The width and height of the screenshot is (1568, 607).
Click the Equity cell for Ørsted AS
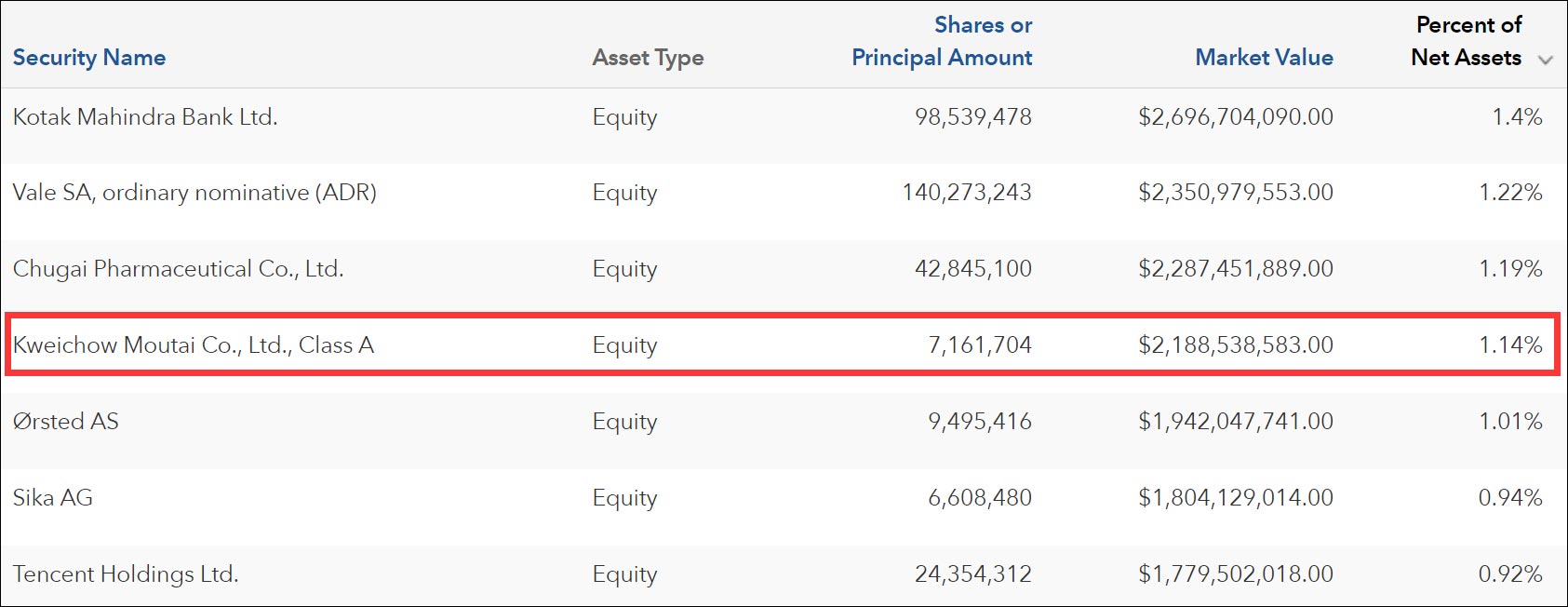click(624, 422)
